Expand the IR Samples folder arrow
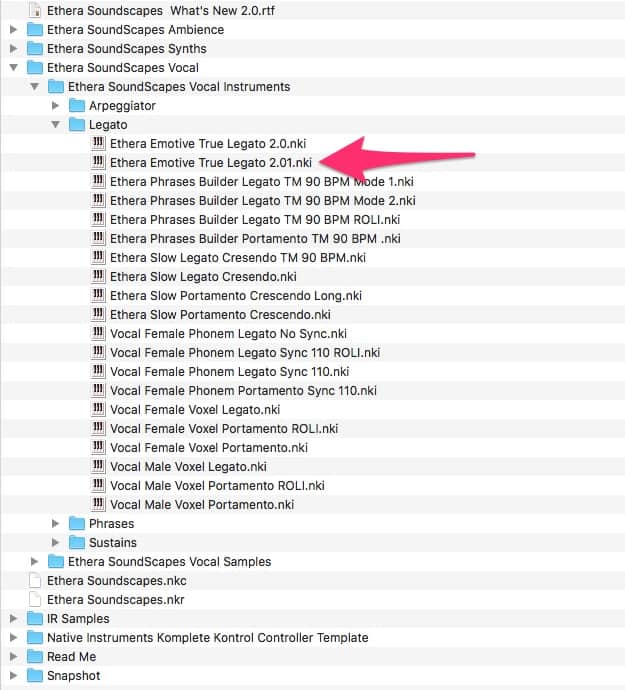625x690 pixels. coord(14,619)
